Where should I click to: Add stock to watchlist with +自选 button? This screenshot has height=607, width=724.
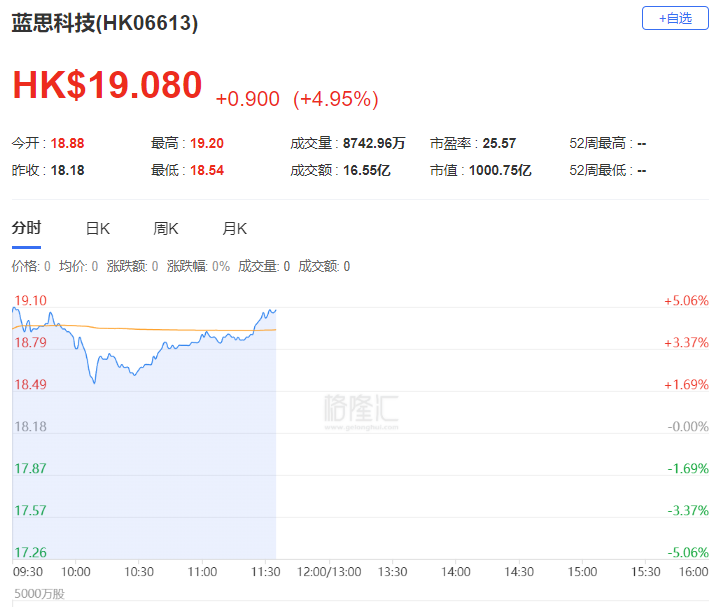click(675, 18)
